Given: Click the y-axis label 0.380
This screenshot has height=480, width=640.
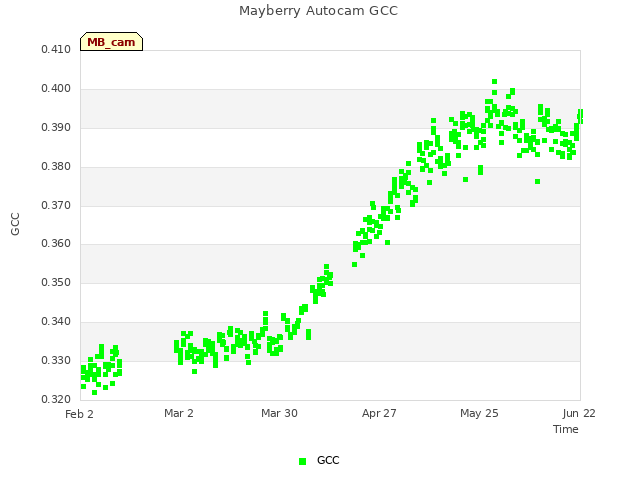Looking at the screenshot, I should coord(56,167).
